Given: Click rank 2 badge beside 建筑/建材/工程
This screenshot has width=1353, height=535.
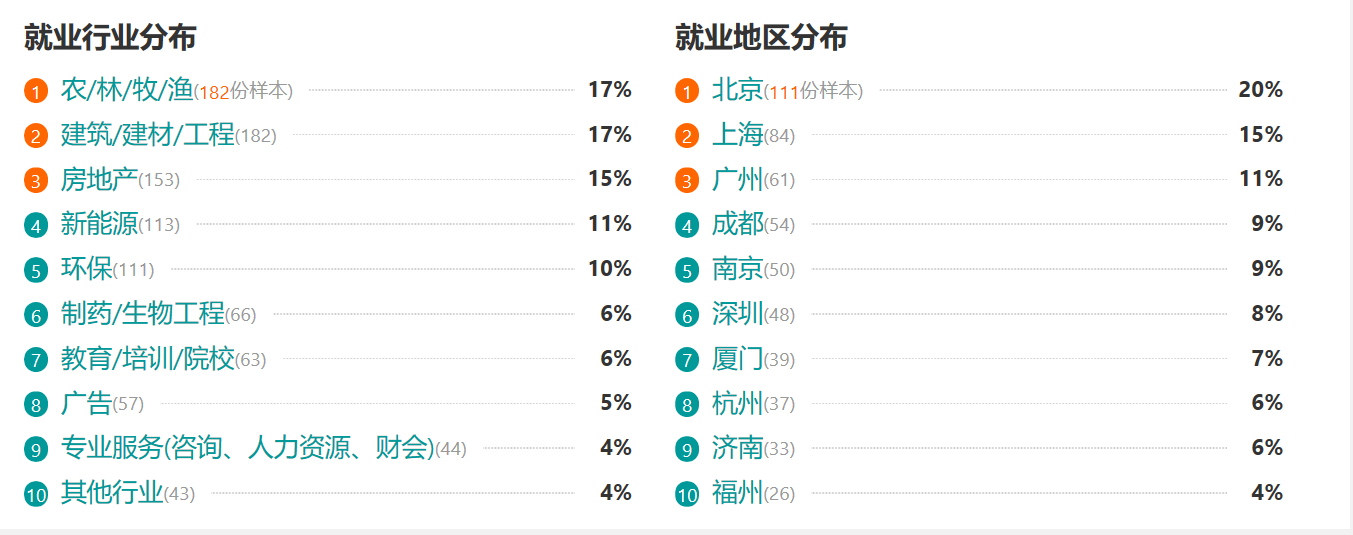Looking at the screenshot, I should 36,136.
